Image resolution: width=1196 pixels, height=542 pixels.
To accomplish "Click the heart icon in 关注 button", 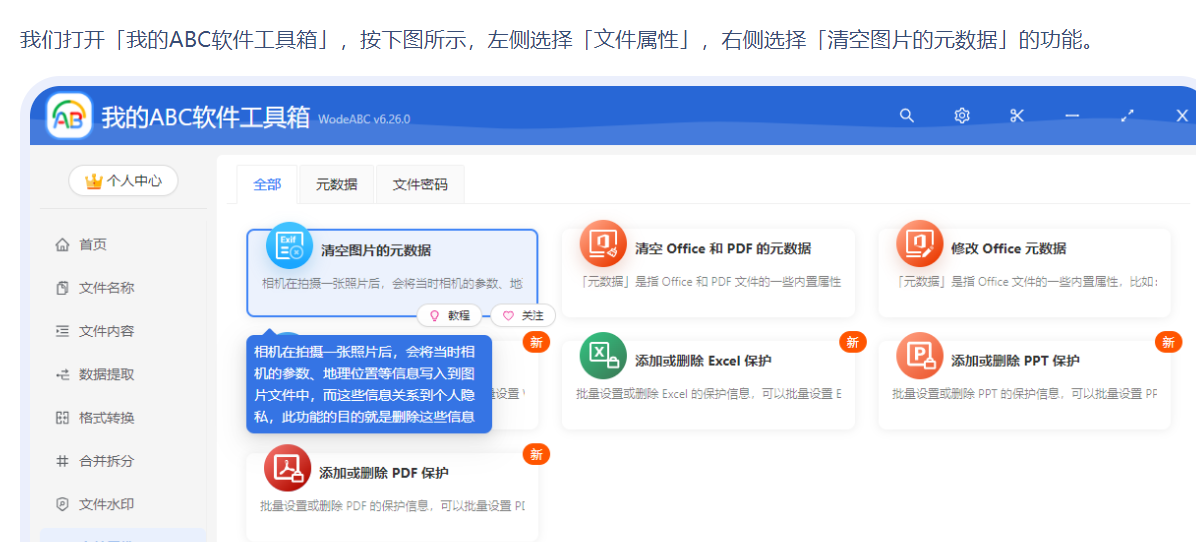I will coord(508,315).
